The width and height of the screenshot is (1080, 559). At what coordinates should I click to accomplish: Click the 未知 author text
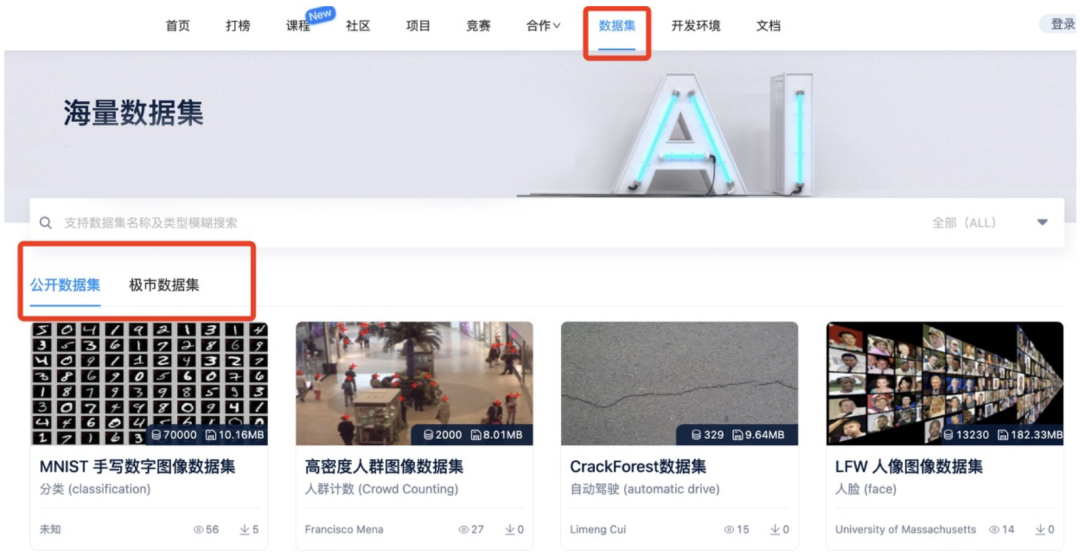coord(50,529)
